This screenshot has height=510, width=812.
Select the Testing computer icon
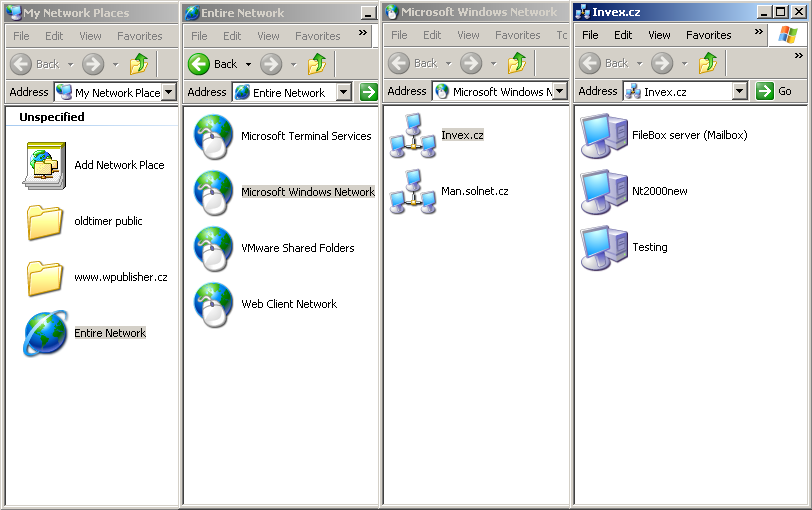[x=604, y=247]
